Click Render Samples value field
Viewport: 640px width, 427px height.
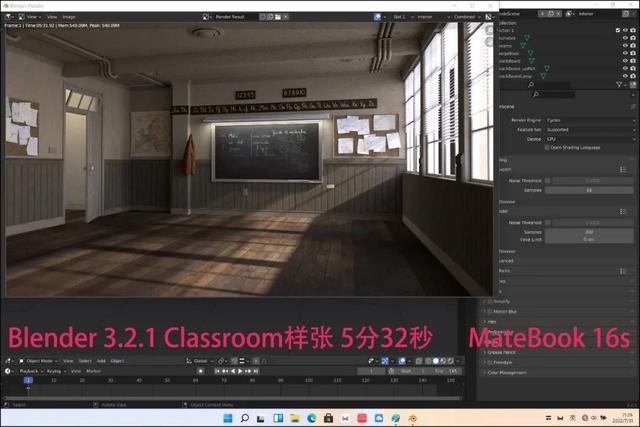tap(589, 232)
